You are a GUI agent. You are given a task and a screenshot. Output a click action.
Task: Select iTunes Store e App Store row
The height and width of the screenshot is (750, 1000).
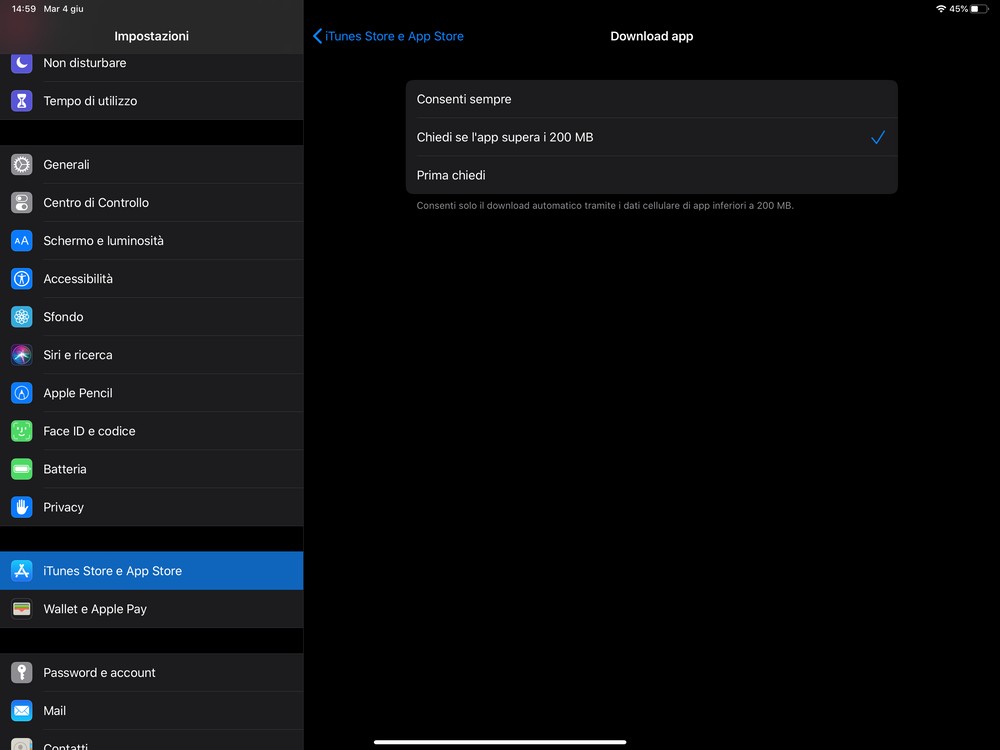[152, 571]
